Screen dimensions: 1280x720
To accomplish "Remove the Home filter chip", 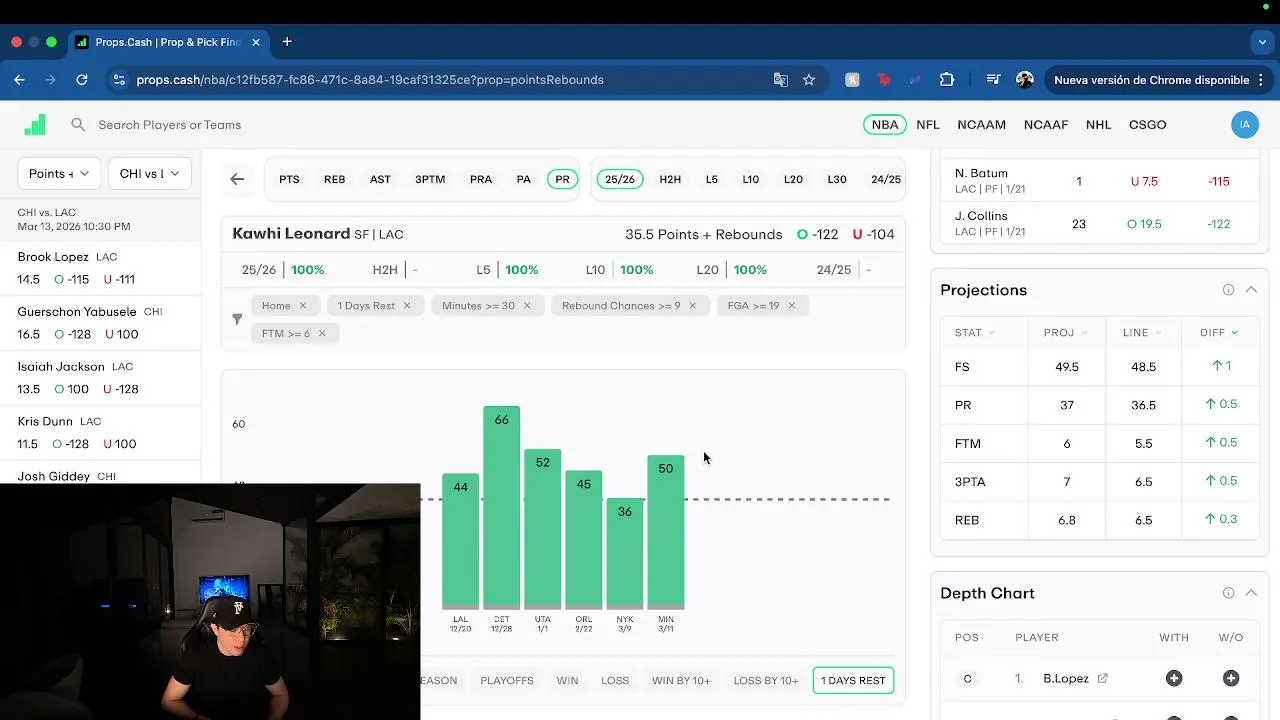I will 302,306.
